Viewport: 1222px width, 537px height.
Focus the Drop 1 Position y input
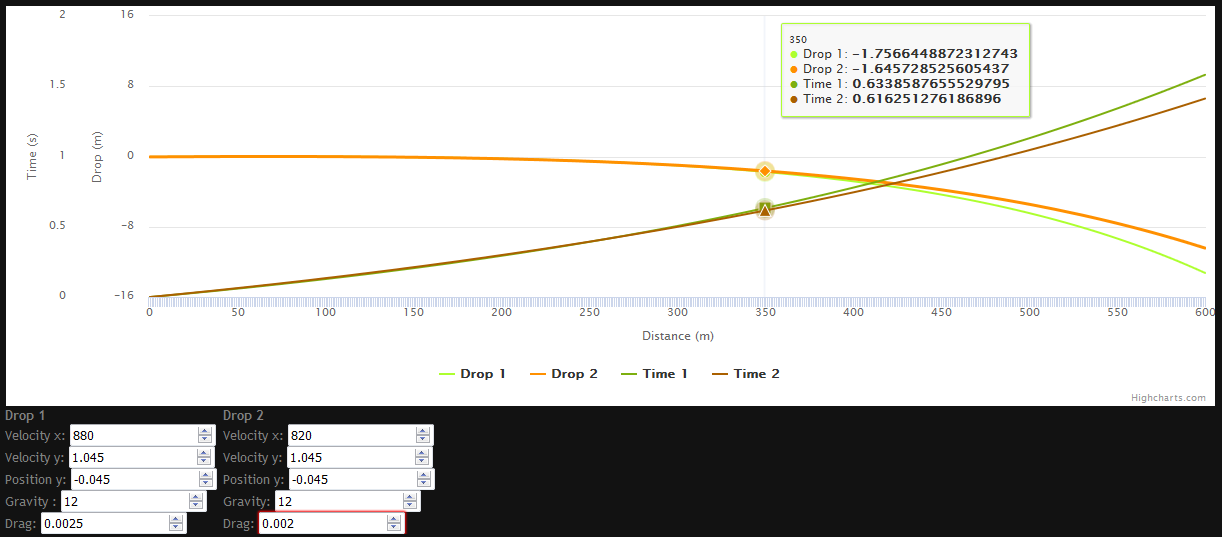[133, 480]
